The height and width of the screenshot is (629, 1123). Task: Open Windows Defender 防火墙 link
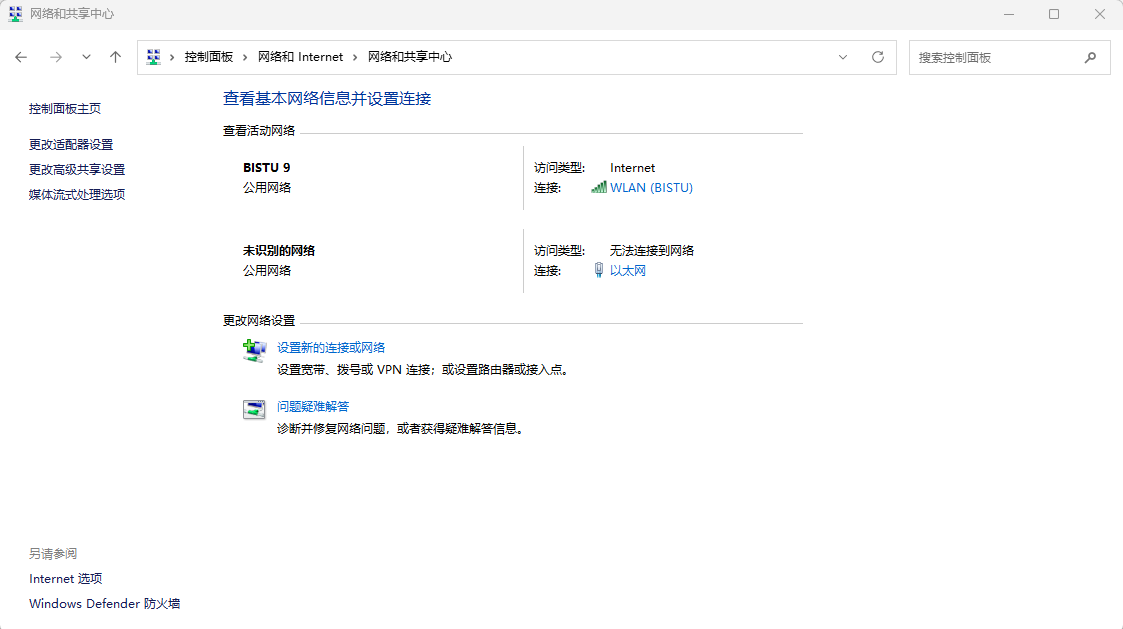pos(105,603)
